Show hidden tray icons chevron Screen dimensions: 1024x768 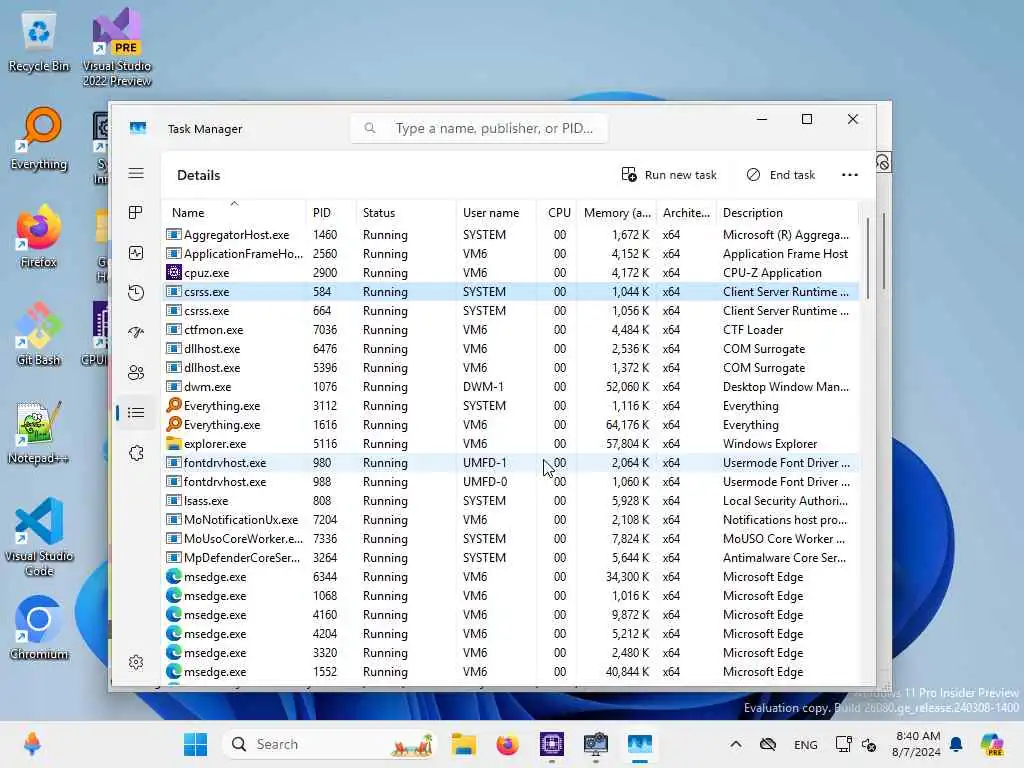[735, 744]
